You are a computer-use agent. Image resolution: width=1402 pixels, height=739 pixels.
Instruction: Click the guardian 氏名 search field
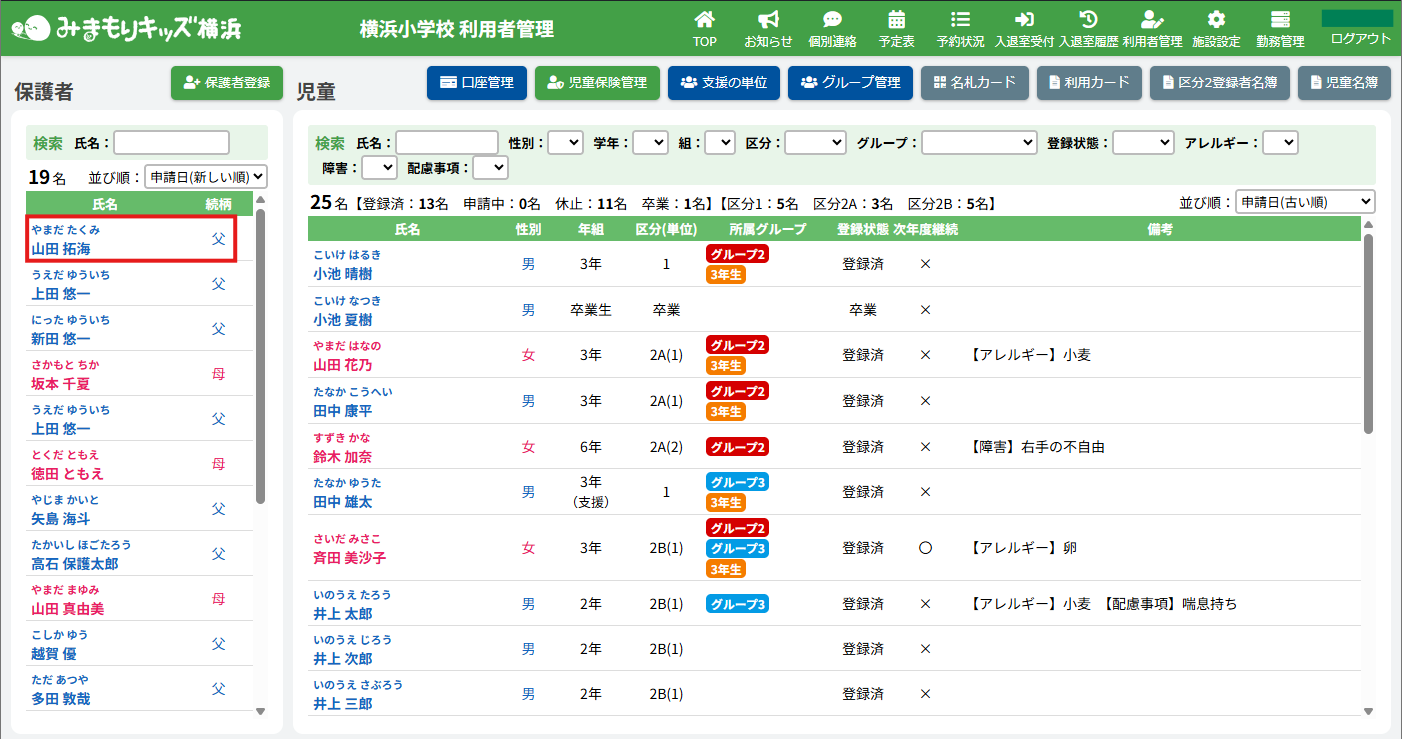[172, 143]
